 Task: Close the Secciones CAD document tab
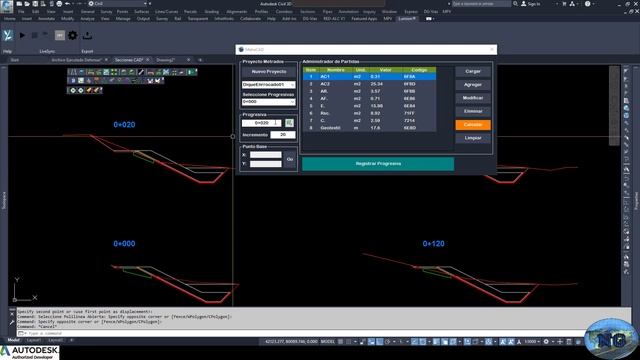pos(148,60)
